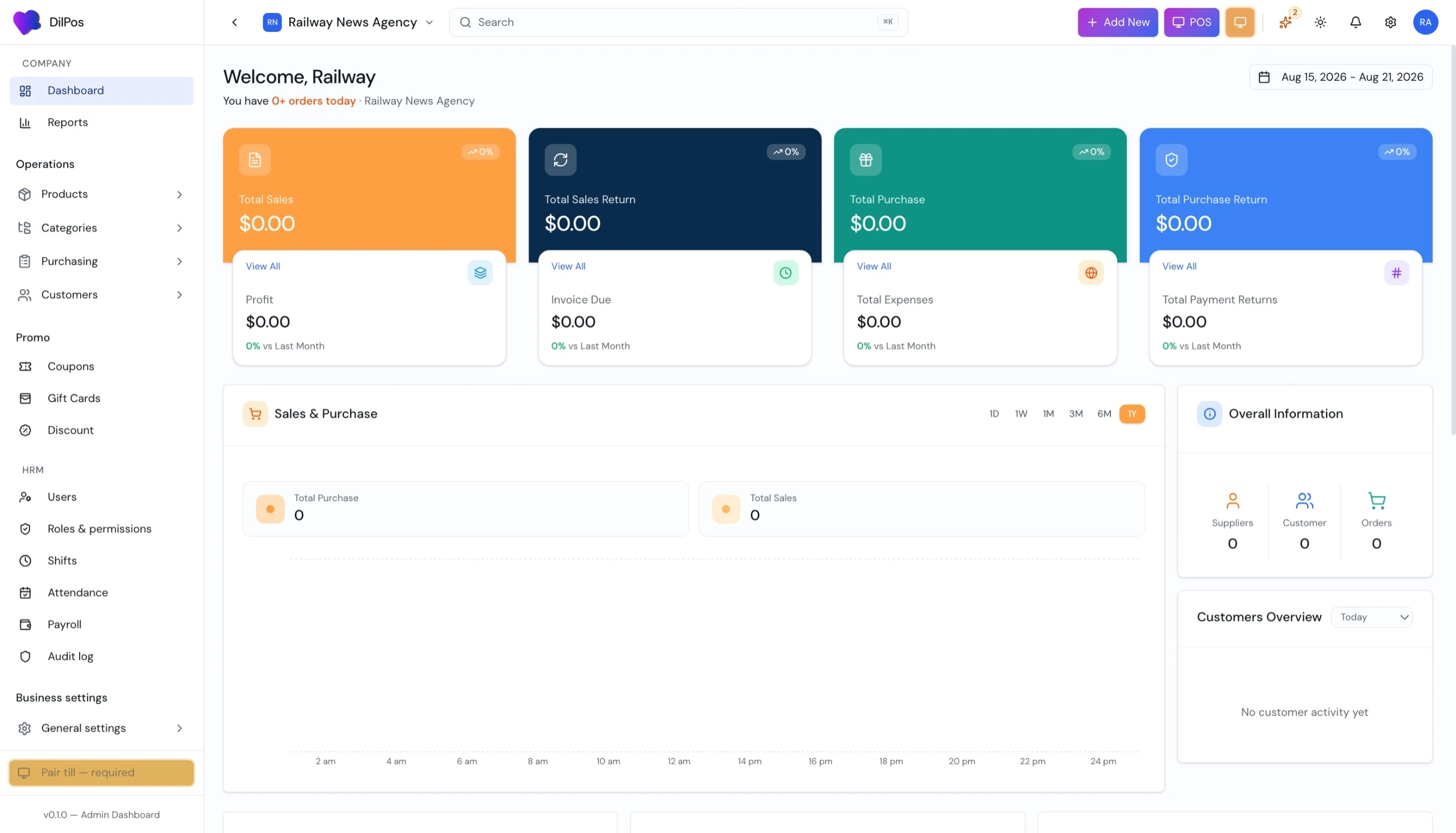1456x833 pixels.
Task: Click the Add New button
Action: point(1117,22)
